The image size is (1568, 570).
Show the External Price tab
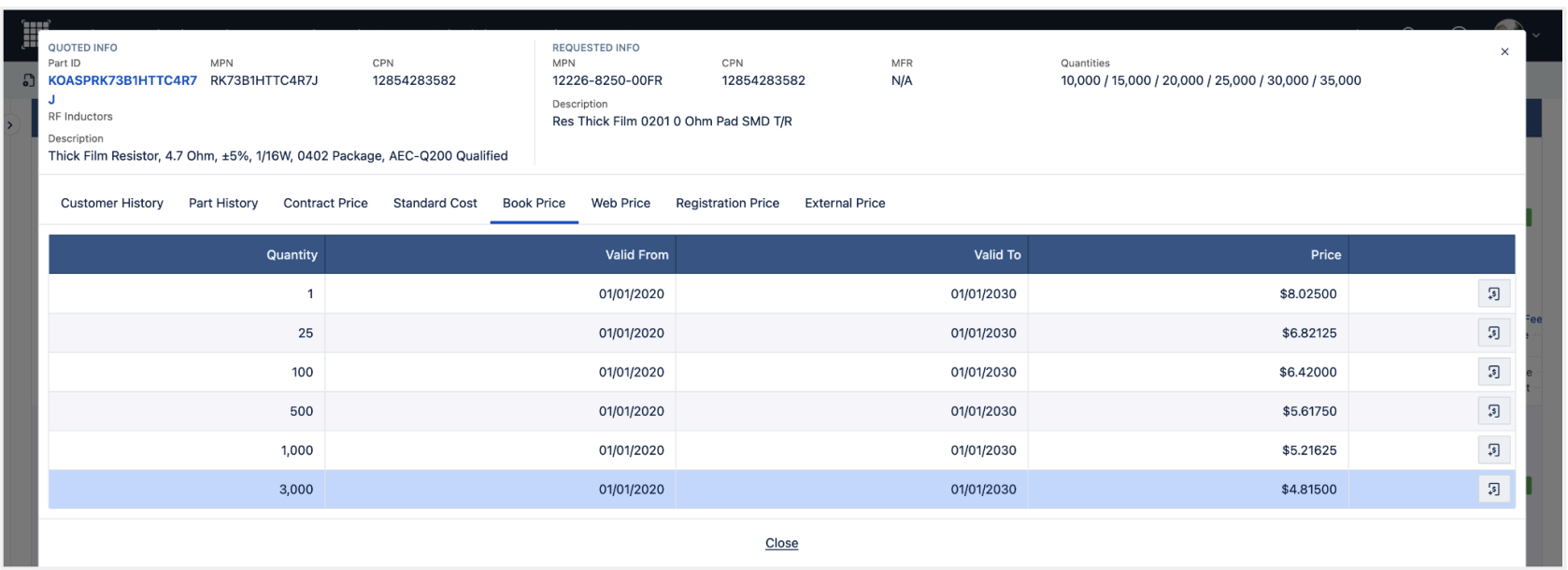845,203
